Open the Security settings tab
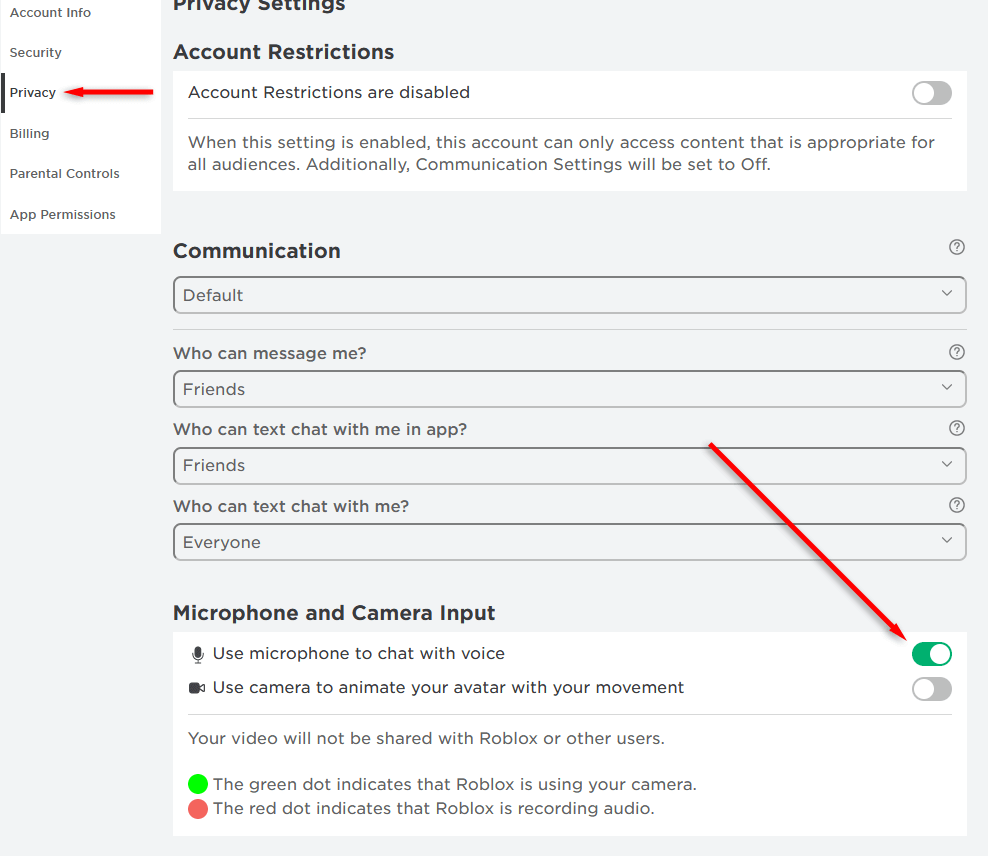This screenshot has height=856, width=988. tap(36, 53)
